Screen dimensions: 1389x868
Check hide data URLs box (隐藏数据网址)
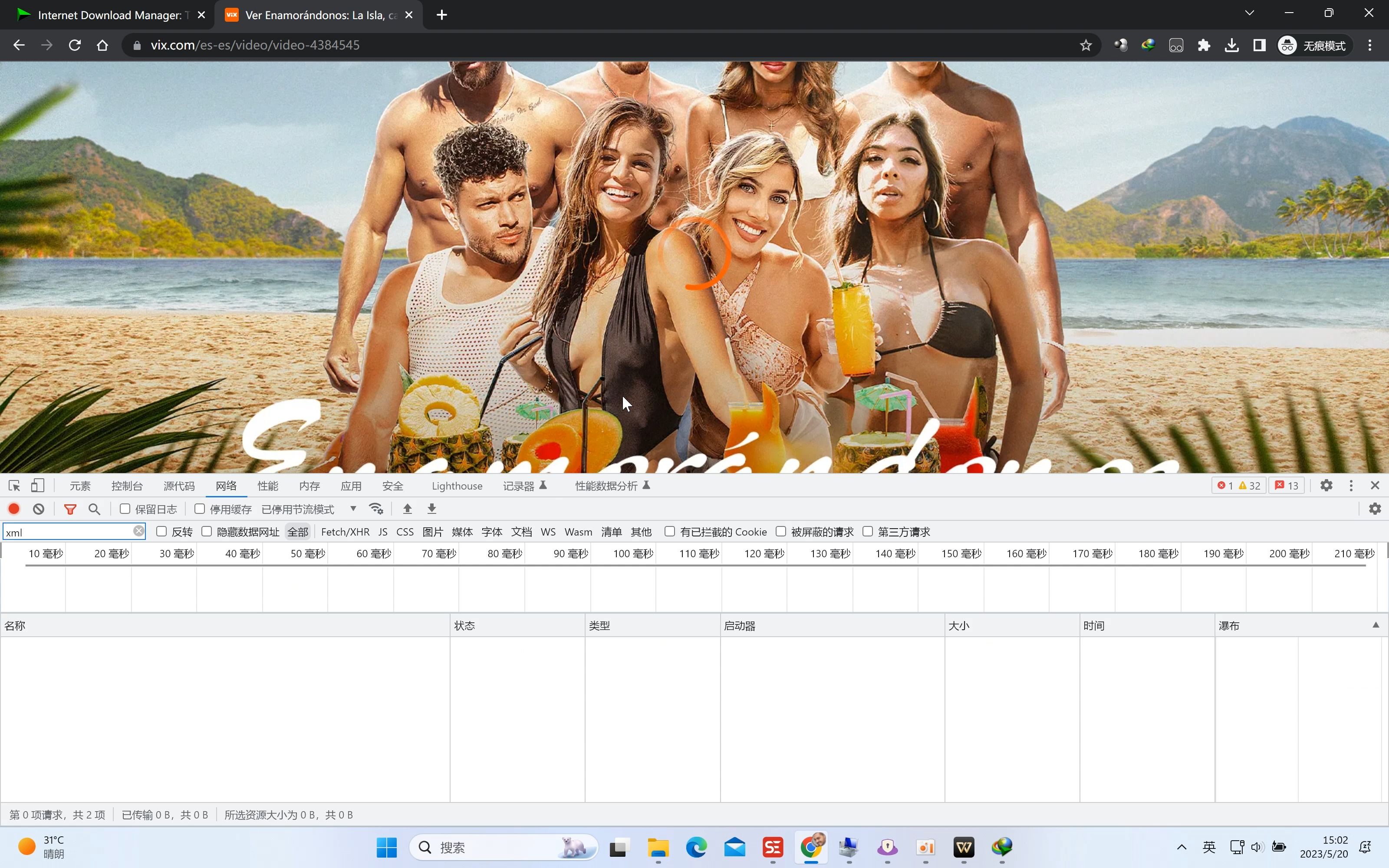tap(207, 532)
